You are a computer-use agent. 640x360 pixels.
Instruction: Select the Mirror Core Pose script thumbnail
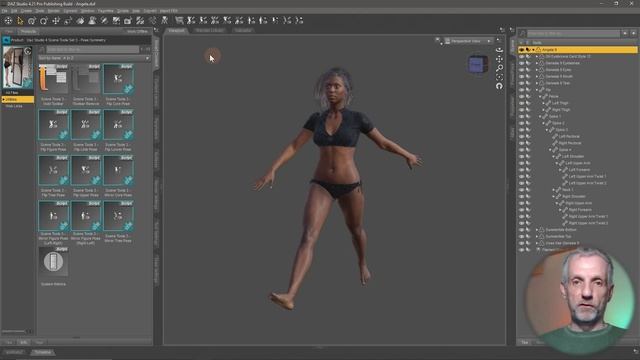[x=118, y=170]
